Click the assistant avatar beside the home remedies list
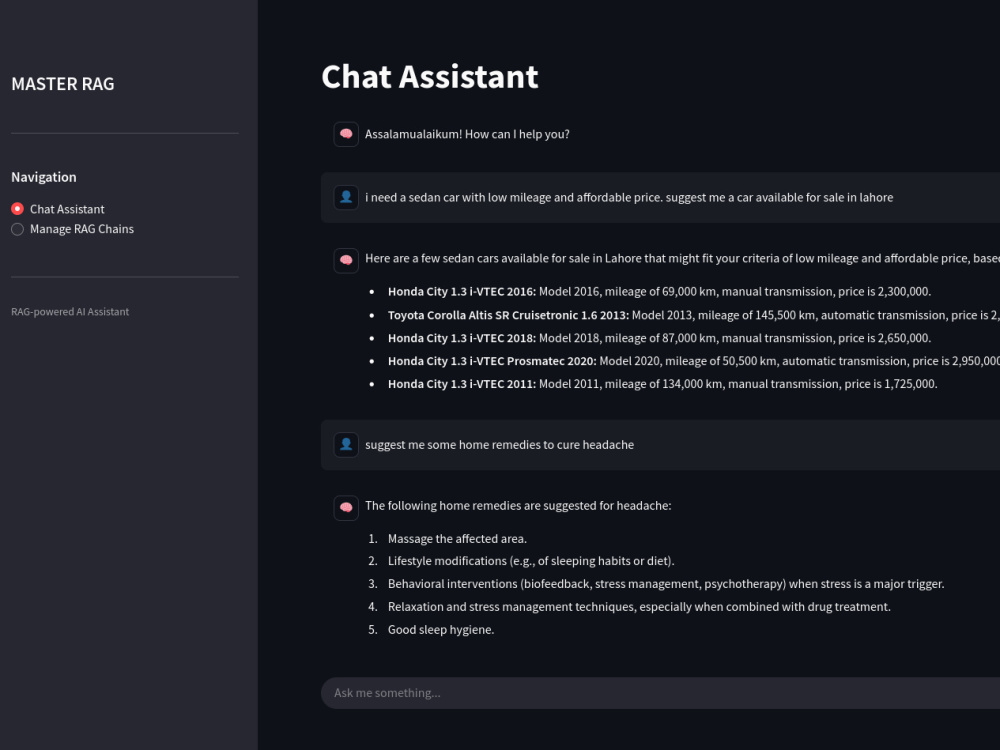This screenshot has width=1000, height=750. pyautogui.click(x=345, y=507)
